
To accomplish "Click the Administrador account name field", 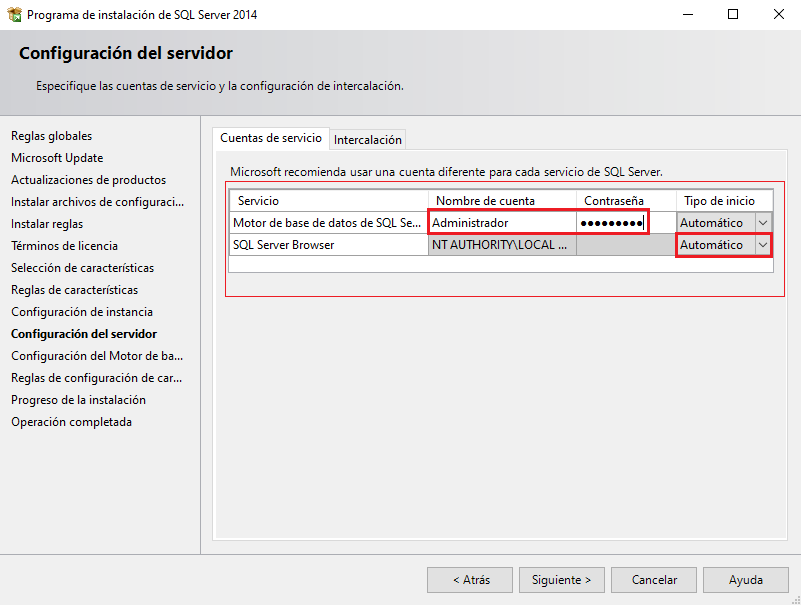I will (x=502, y=223).
